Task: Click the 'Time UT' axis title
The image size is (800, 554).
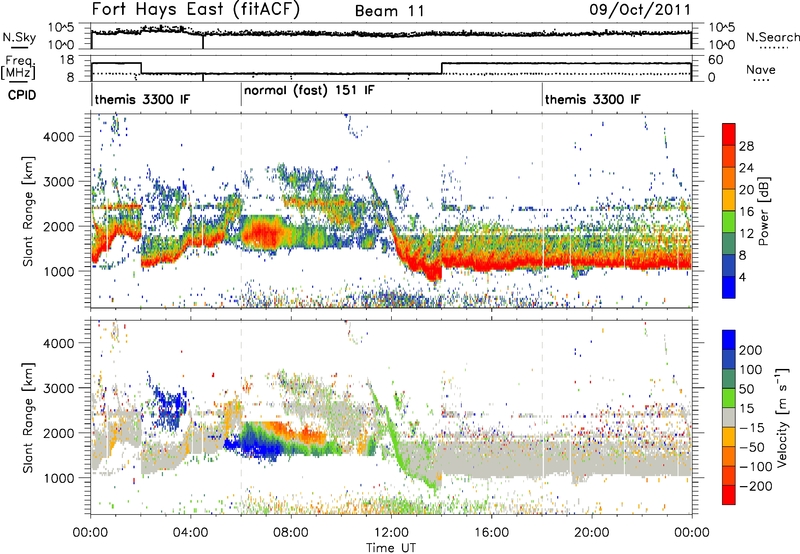Action: (391, 548)
